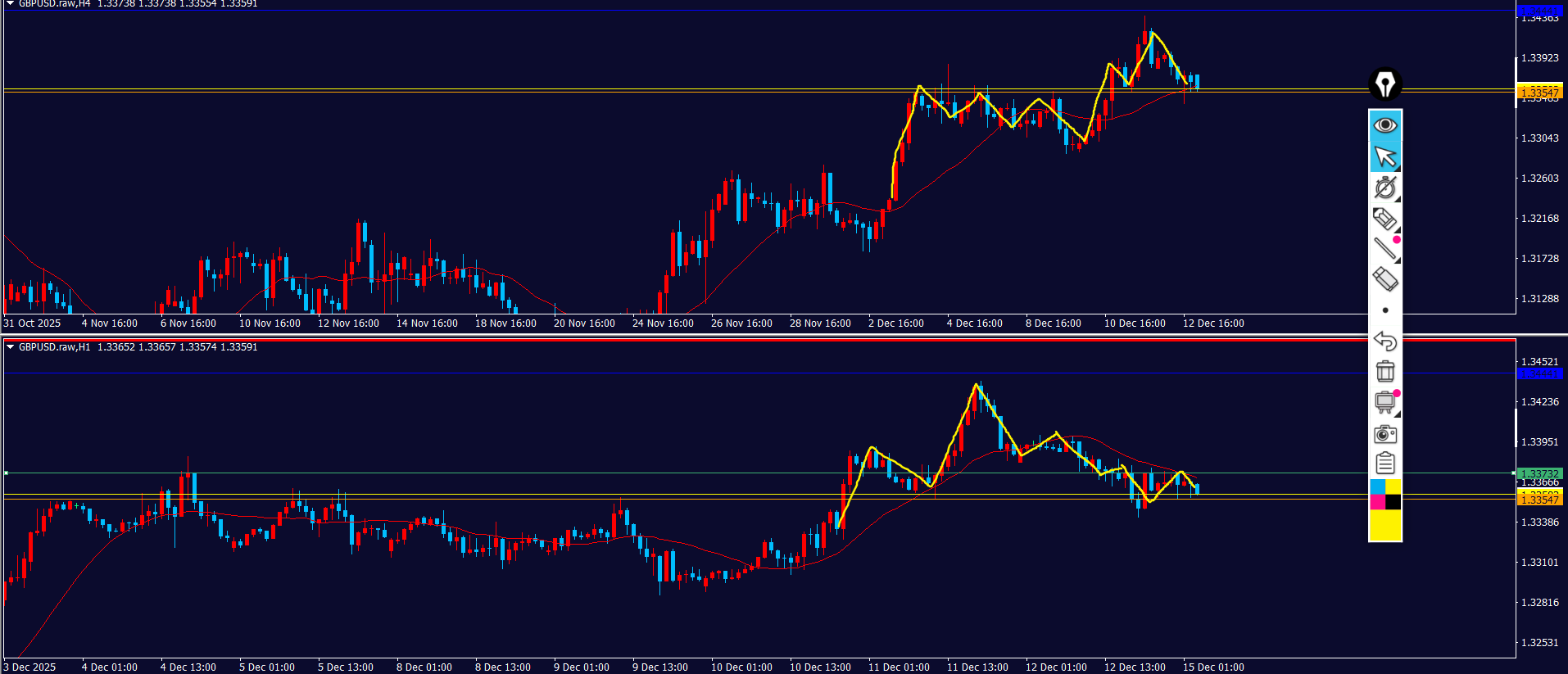Pick the cyan color swatch
1568x674 pixels.
click(1377, 487)
